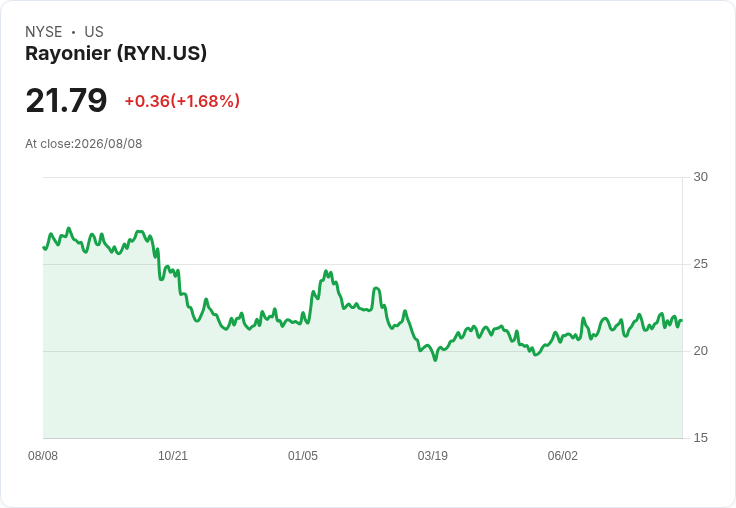Screen dimensions: 736x508
Task: Click the +0.36(+1.68%) price change
Action: click(182, 101)
